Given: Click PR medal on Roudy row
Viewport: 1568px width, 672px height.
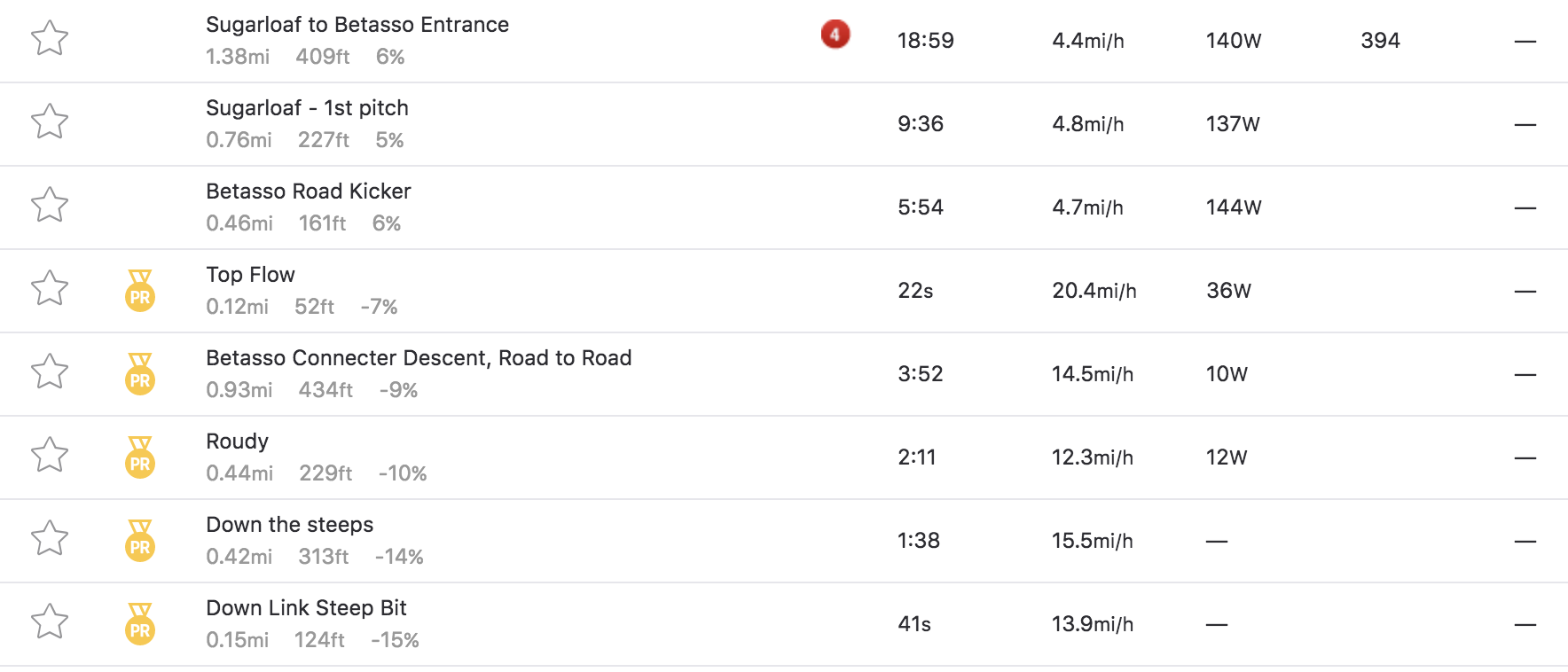Looking at the screenshot, I should (140, 457).
